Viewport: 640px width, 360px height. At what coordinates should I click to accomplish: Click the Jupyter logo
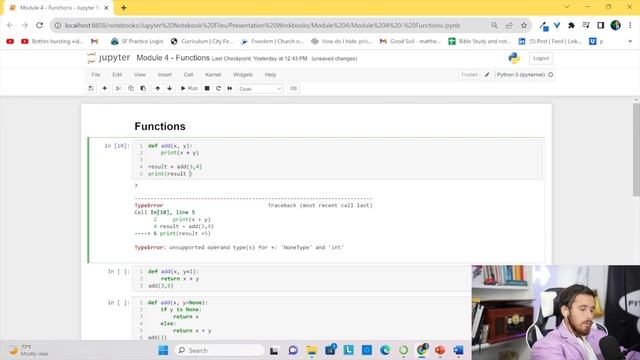tap(109, 58)
